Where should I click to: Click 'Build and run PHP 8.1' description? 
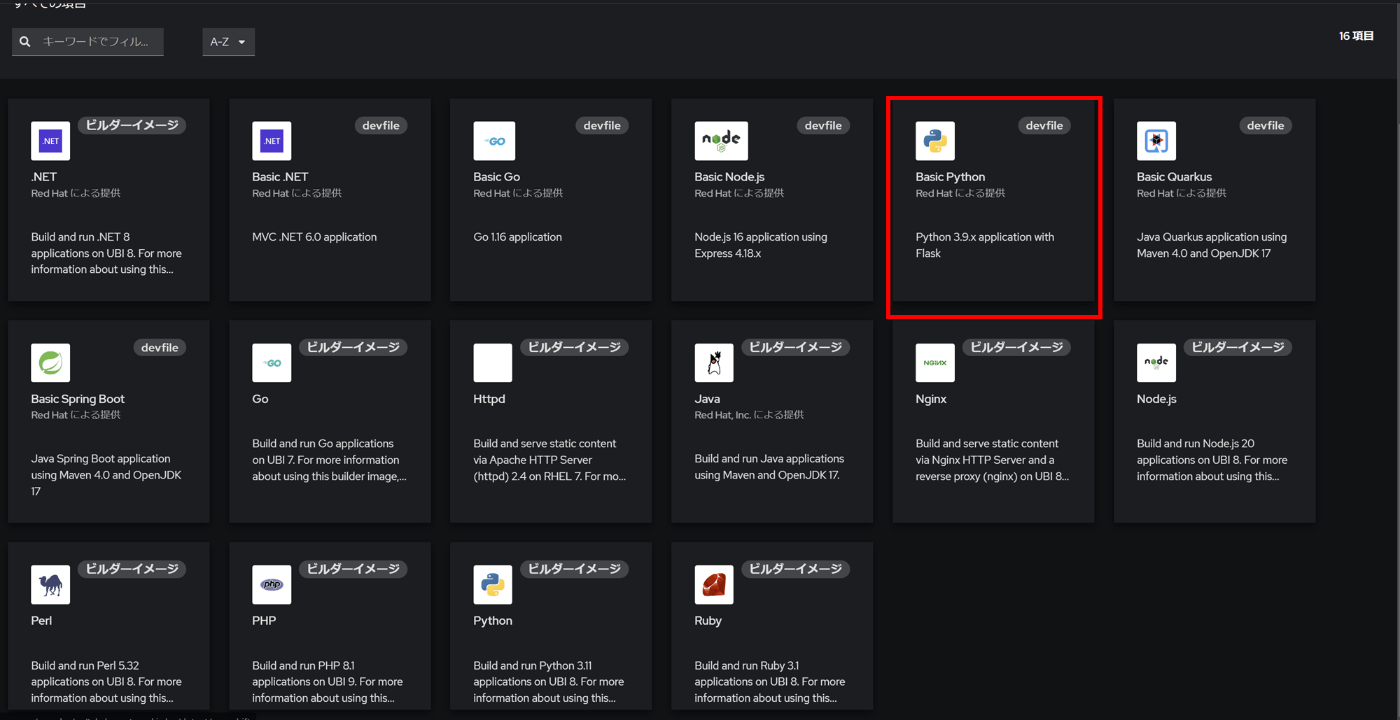coord(327,682)
